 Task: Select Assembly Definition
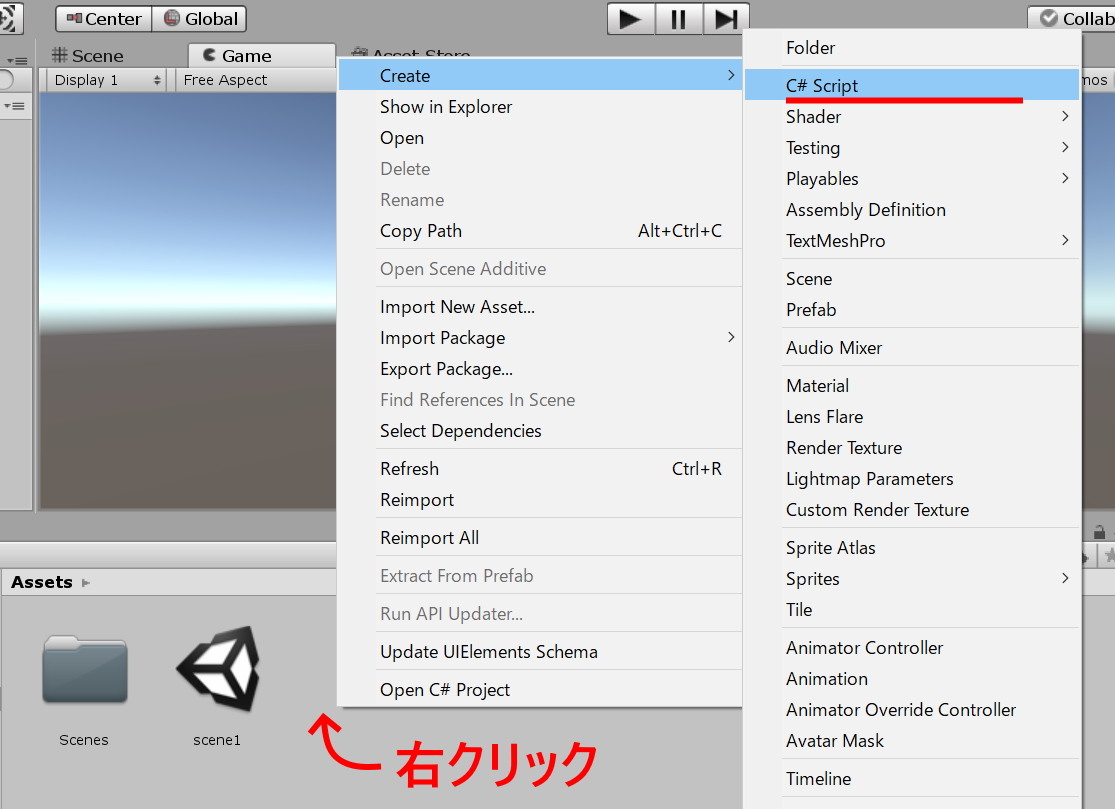tap(912, 210)
